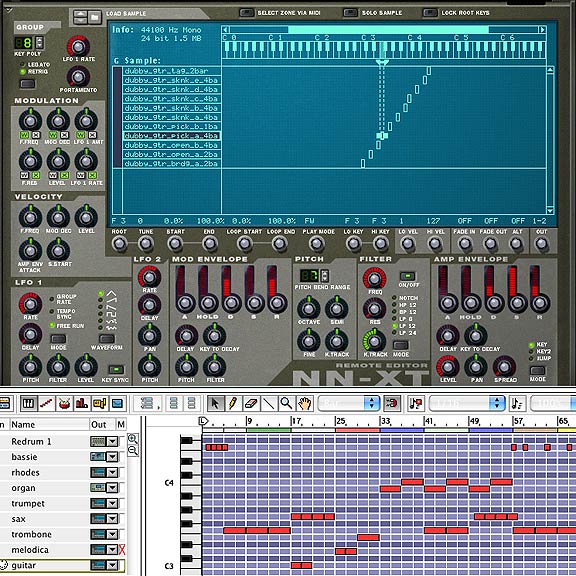Click the left loop locator marker

[203, 421]
